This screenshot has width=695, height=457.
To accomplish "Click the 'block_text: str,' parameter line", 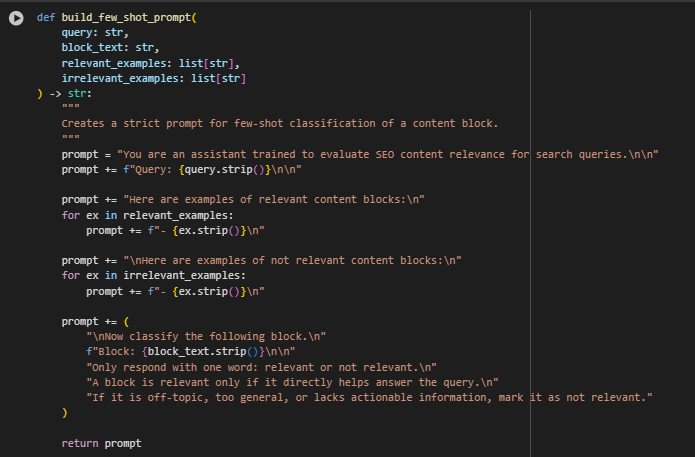I will click(x=110, y=47).
